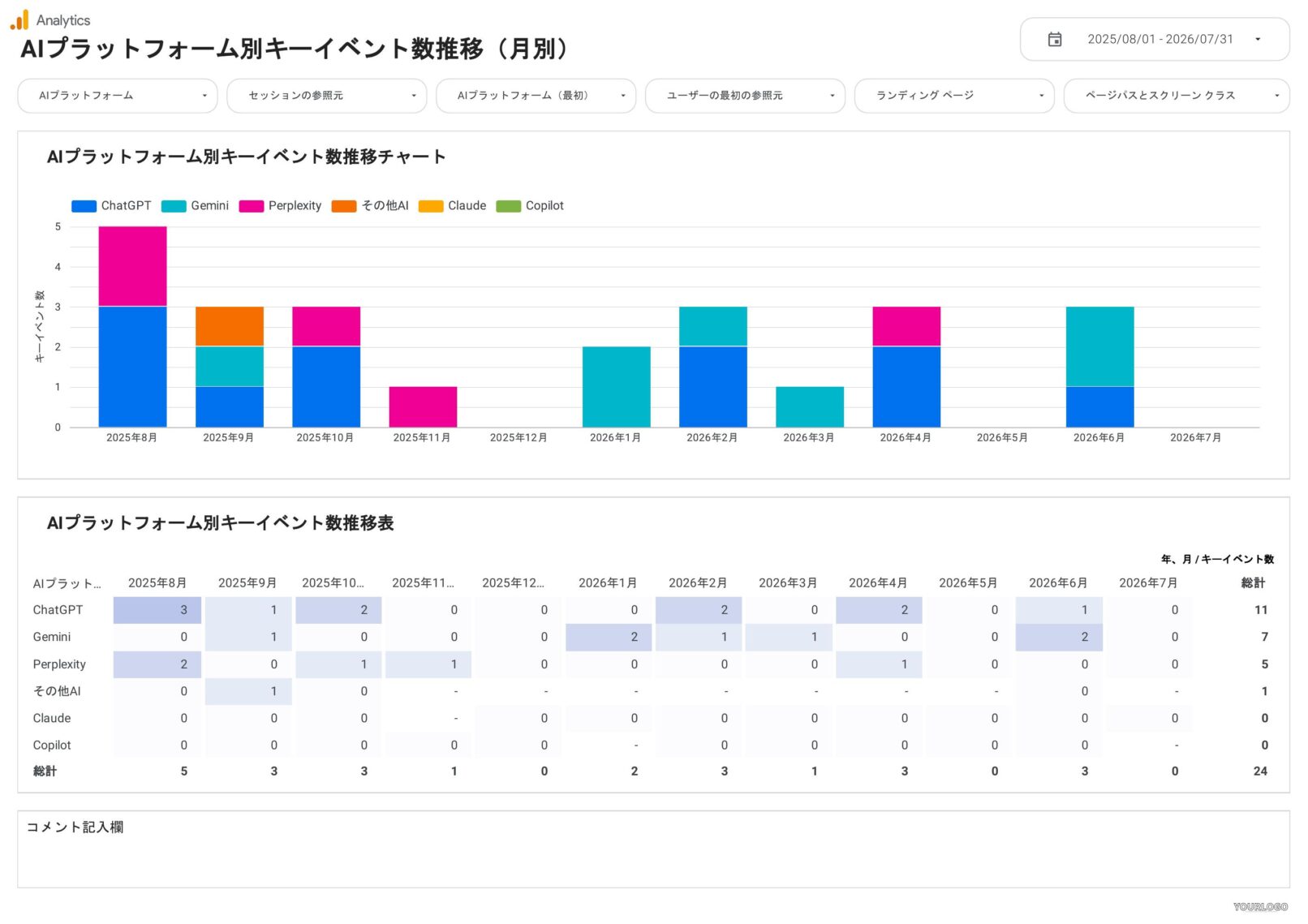Screen dimensions: 1308x924
Task: Click the Perplexity segment in 2026年4月 bar
Action: 906,326
